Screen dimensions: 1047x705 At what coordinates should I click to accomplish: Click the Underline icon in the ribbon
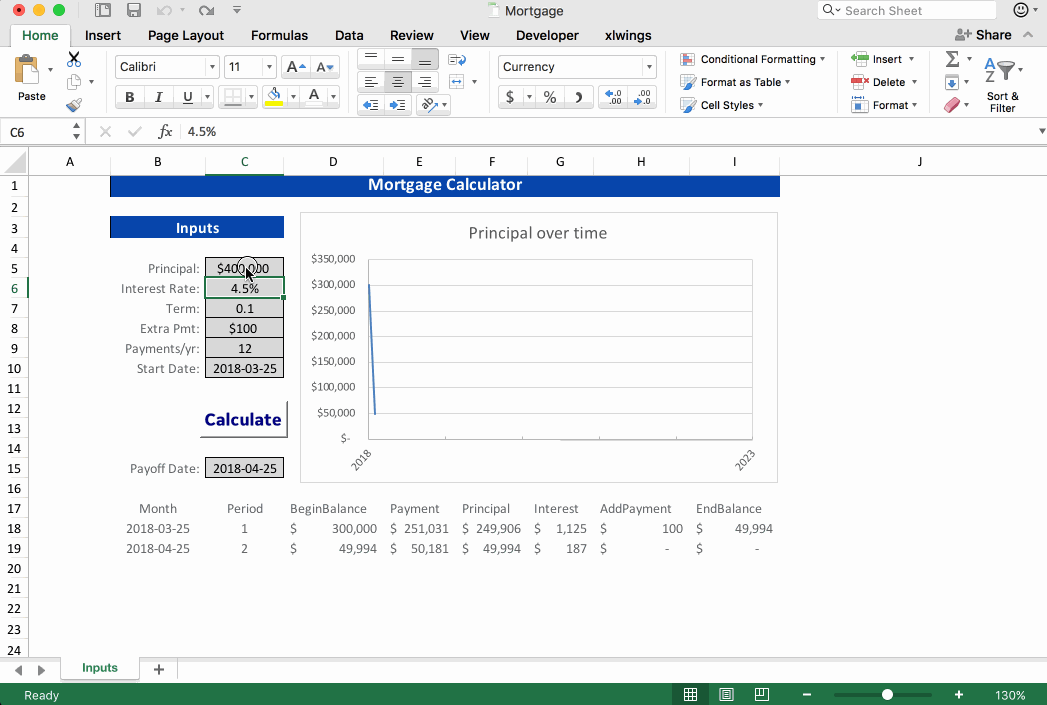point(188,96)
